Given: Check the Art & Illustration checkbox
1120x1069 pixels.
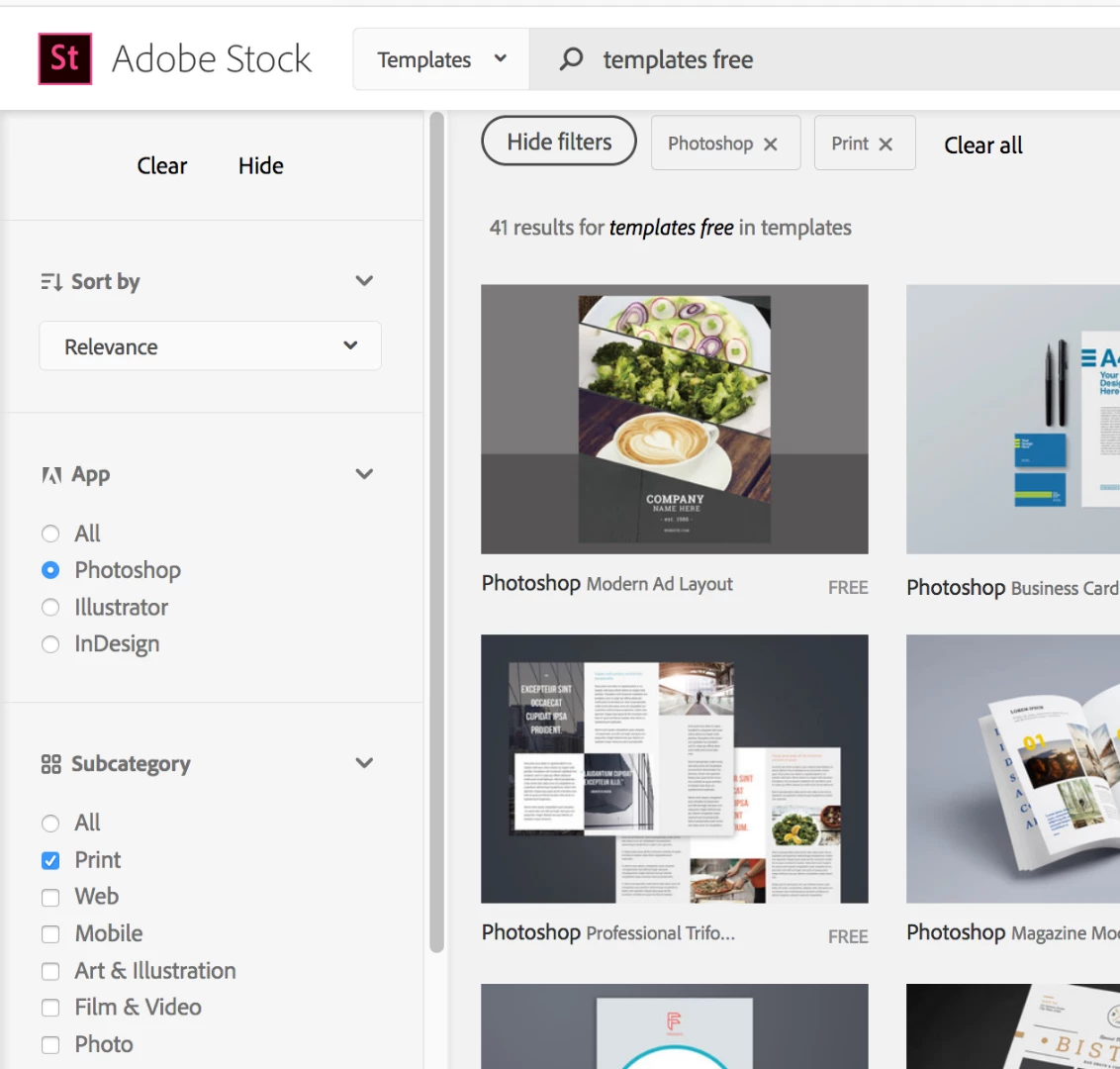Looking at the screenshot, I should (x=50, y=971).
